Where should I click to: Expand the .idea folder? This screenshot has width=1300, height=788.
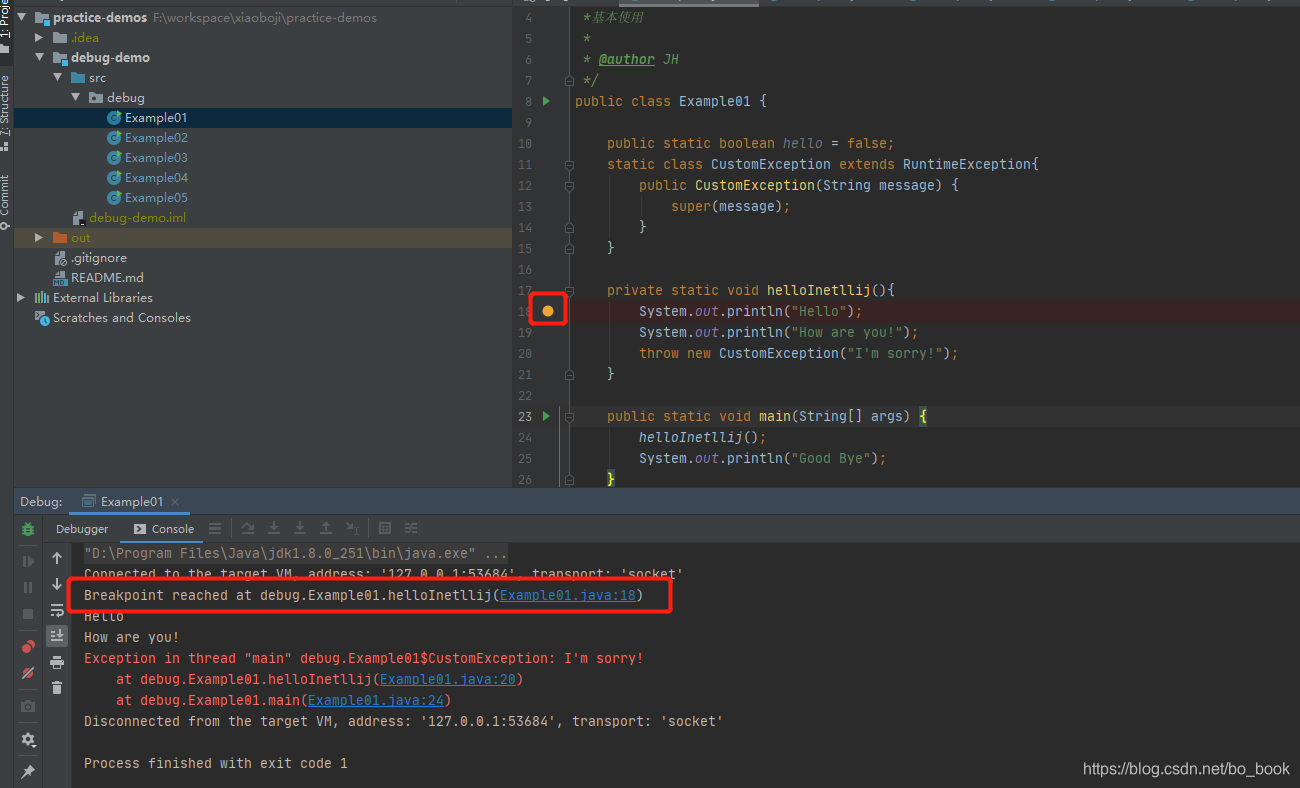pyautogui.click(x=40, y=38)
